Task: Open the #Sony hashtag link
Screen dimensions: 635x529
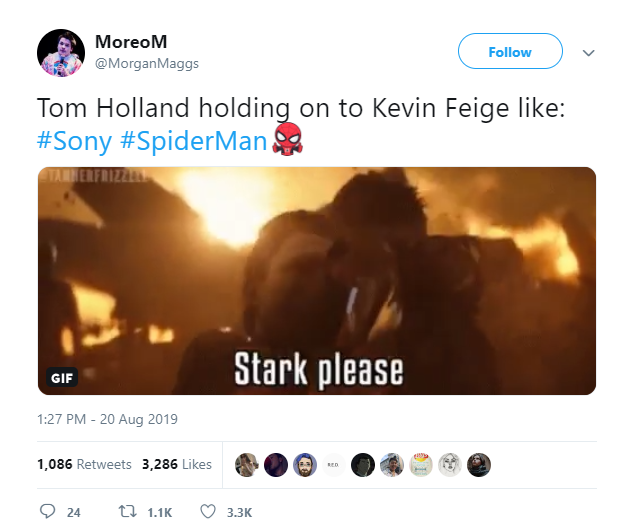Action: point(74,140)
